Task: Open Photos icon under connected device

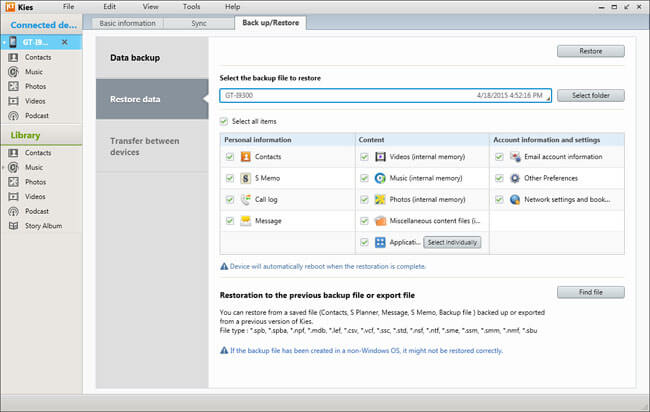Action: click(x=14, y=87)
